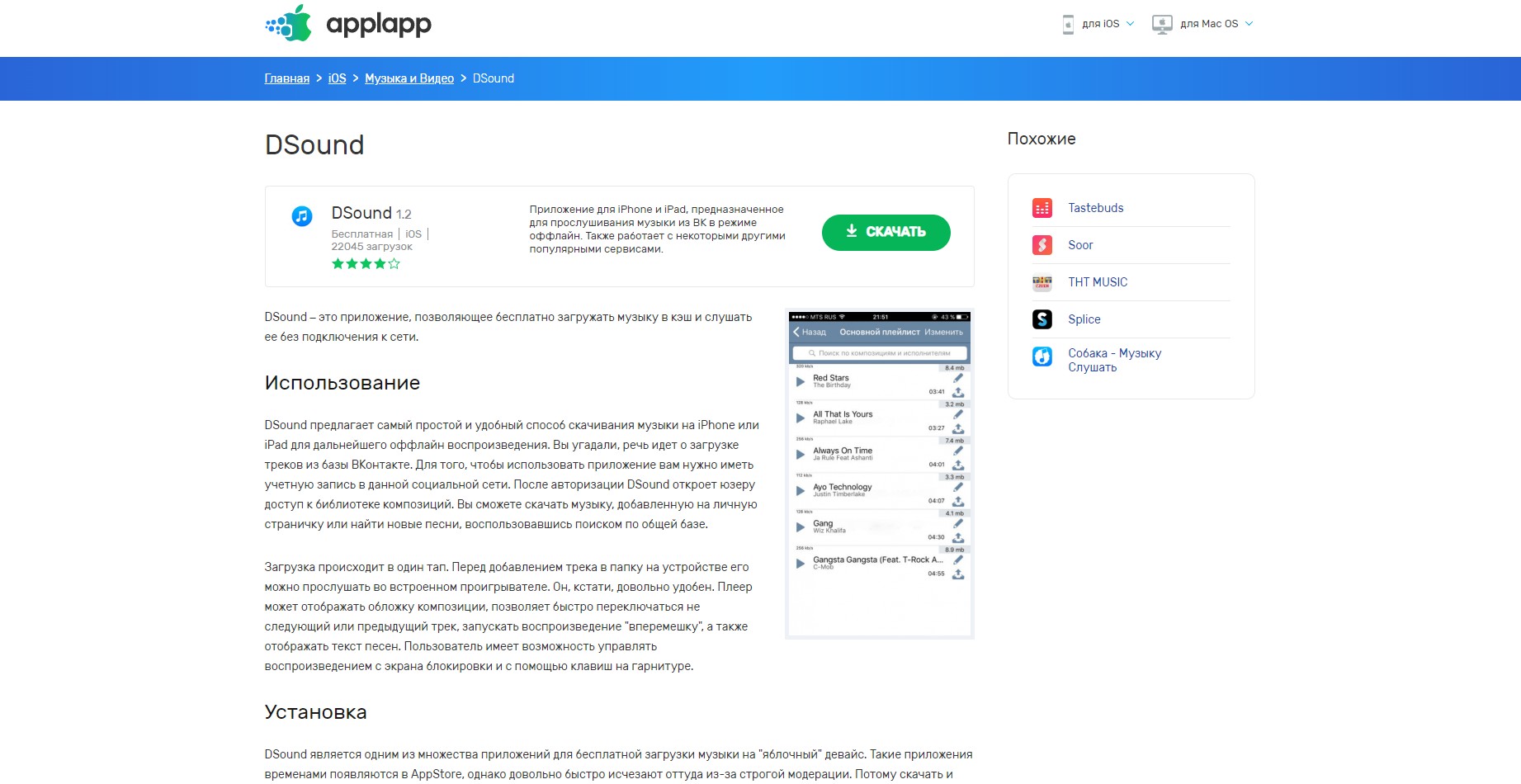The width and height of the screenshot is (1521, 784).
Task: Click the "Бесплатная" price label
Action: (x=362, y=234)
